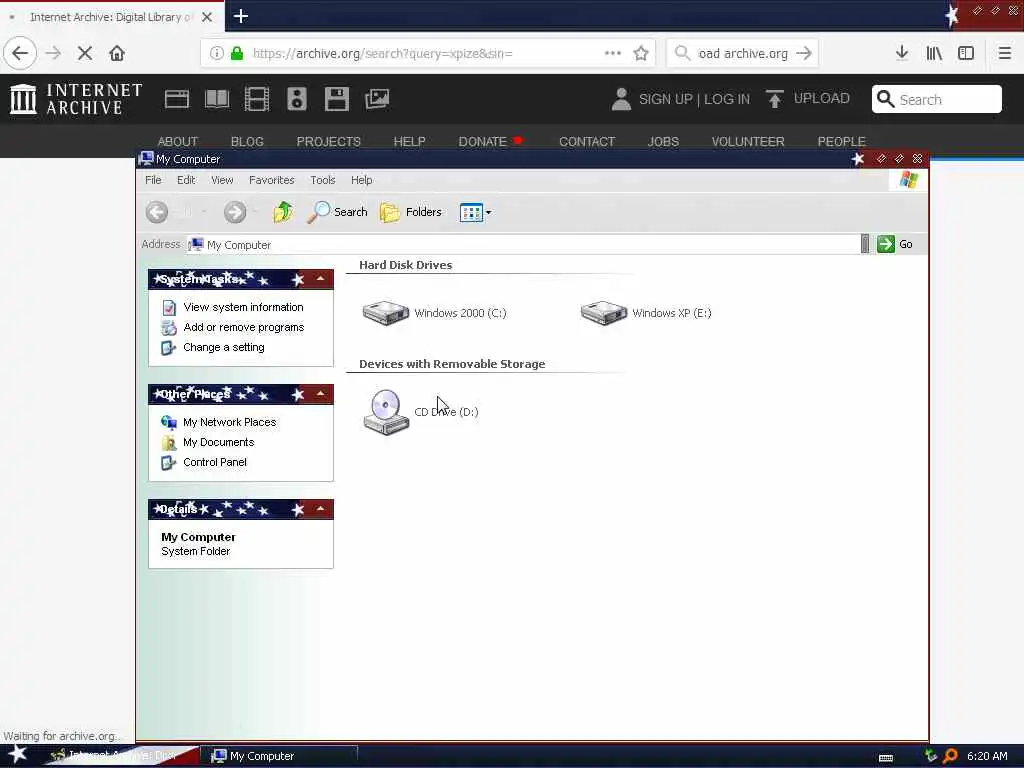Select Windows XP (E:) drive

tap(646, 313)
